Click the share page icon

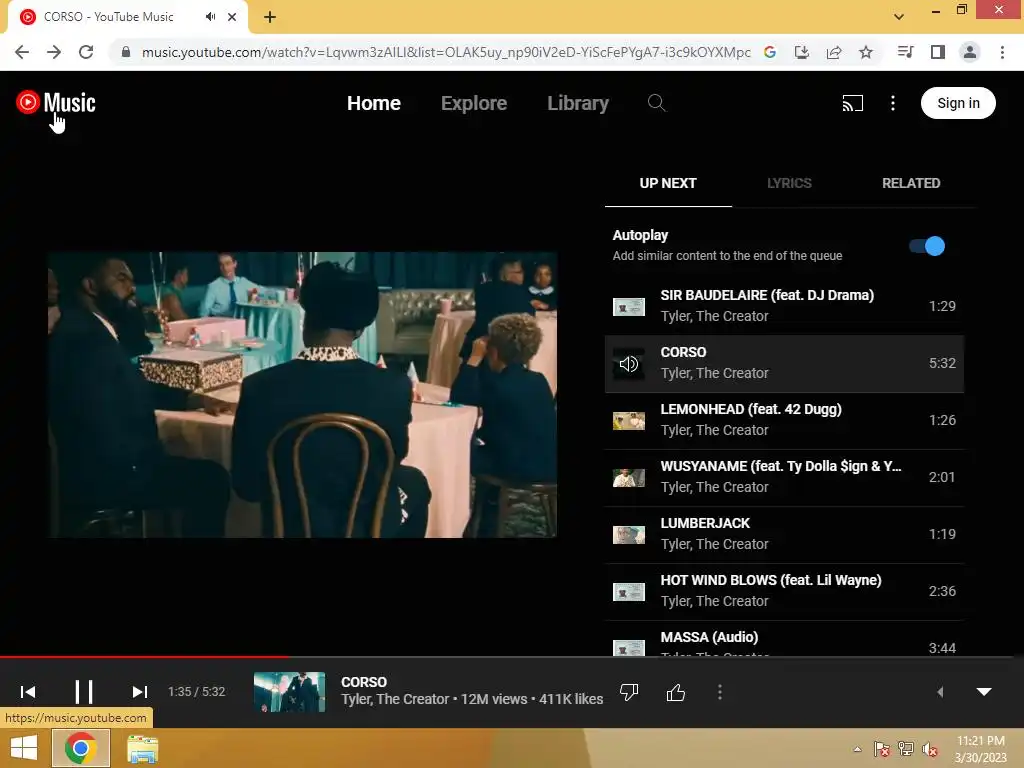tap(834, 52)
